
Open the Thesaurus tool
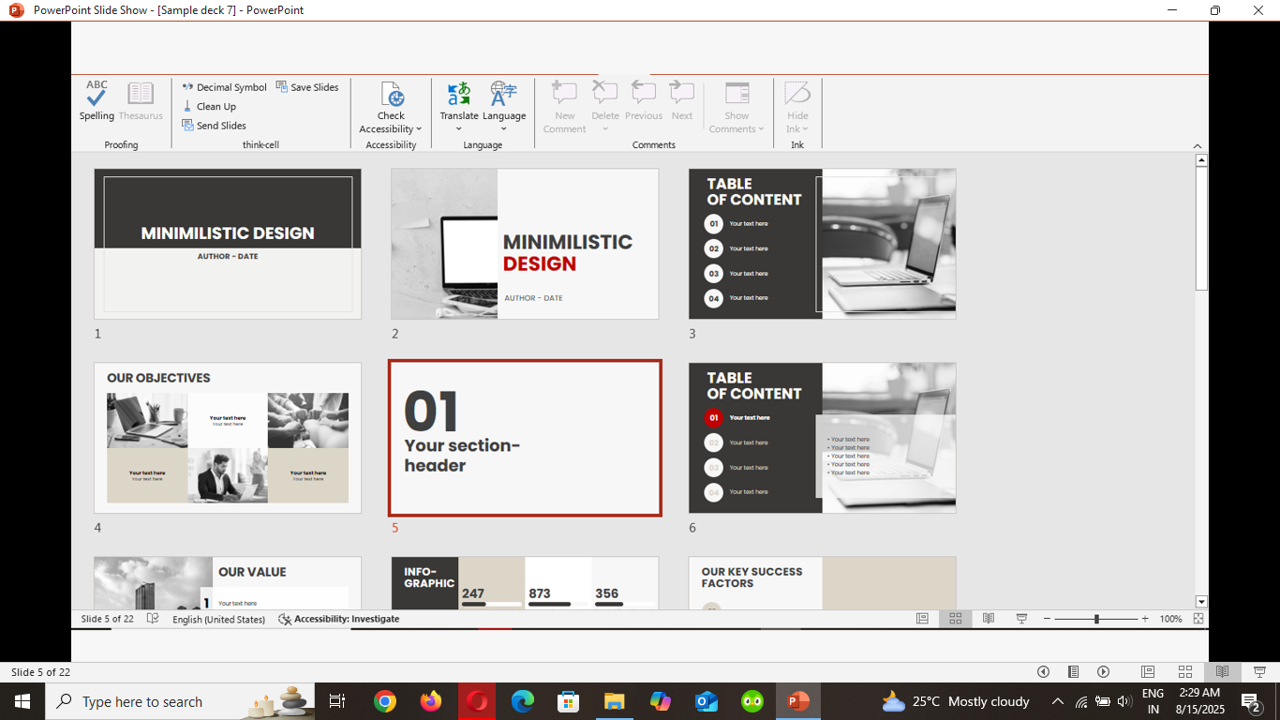141,101
